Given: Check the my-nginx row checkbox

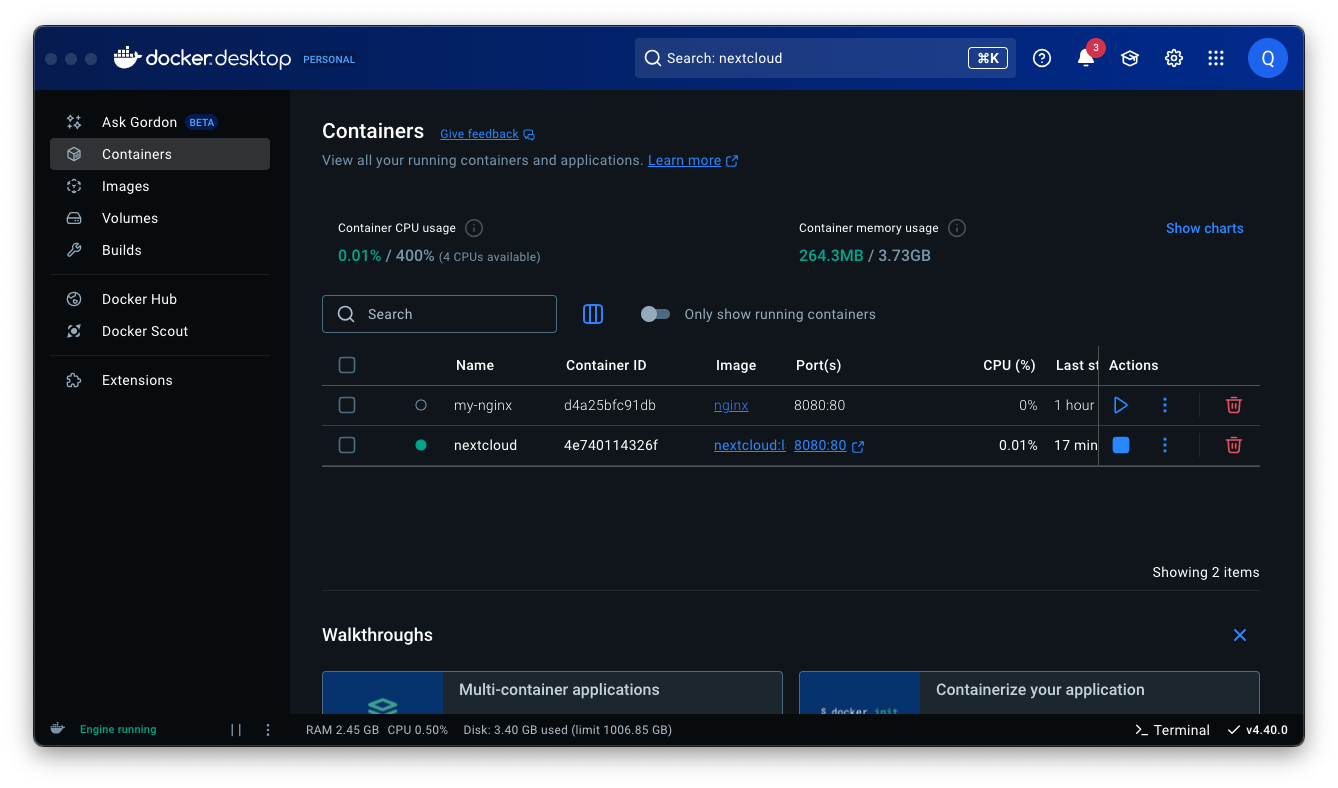Looking at the screenshot, I should (x=347, y=405).
